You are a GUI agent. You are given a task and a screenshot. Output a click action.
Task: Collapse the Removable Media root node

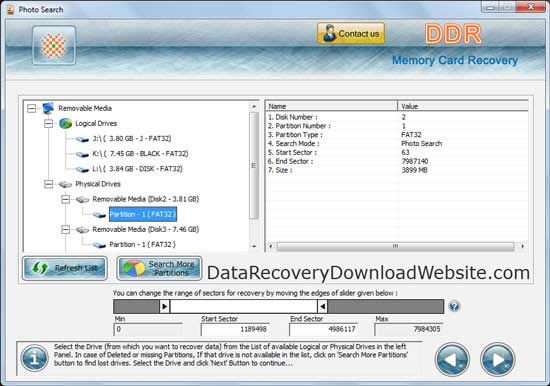[x=32, y=108]
